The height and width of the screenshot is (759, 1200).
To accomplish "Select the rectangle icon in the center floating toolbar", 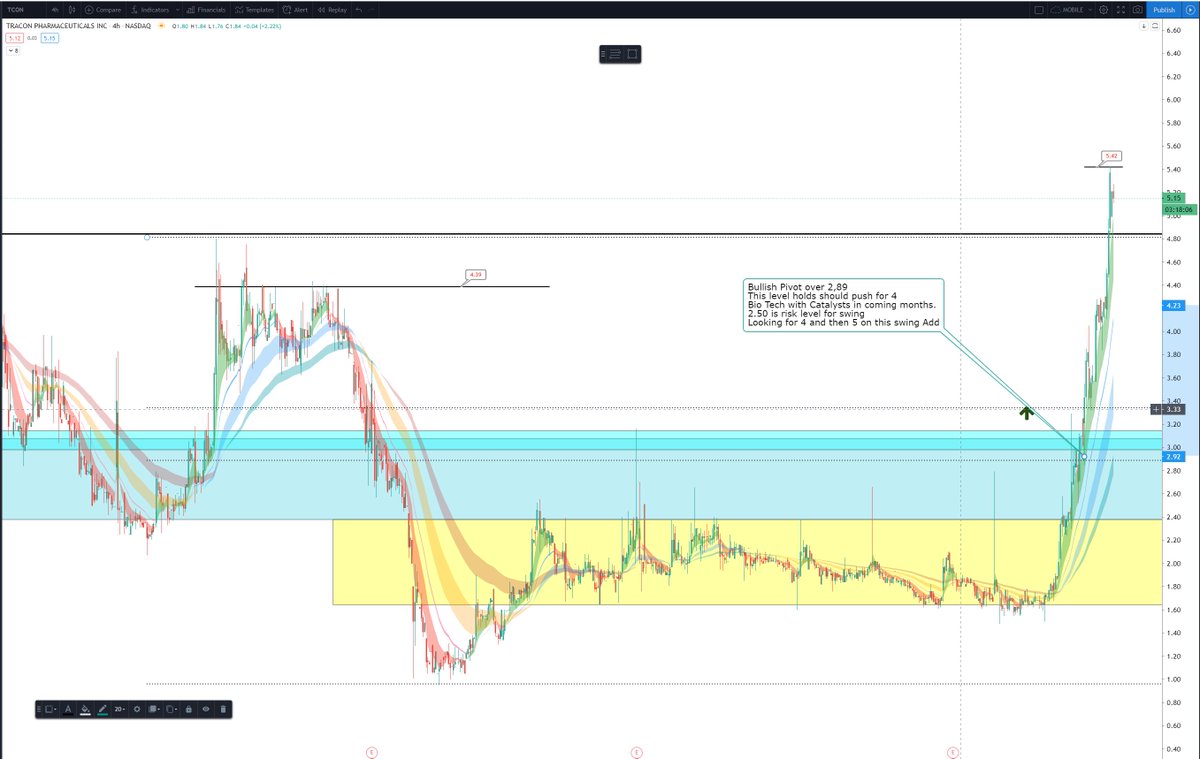I will 633,54.
